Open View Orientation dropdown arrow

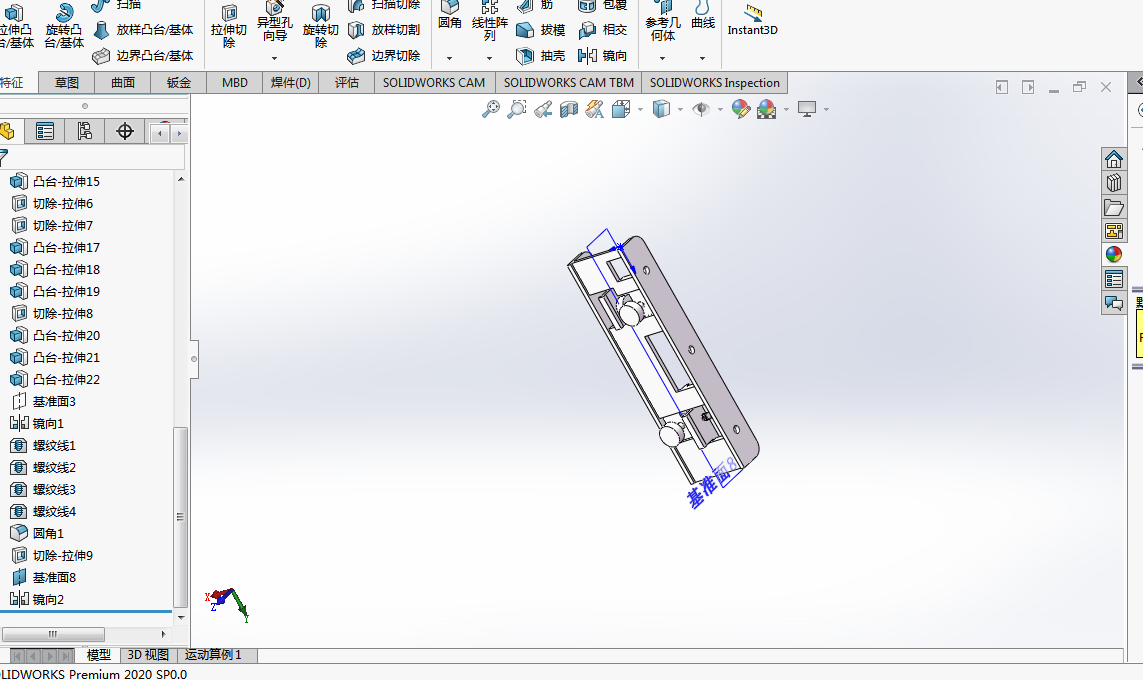point(641,110)
